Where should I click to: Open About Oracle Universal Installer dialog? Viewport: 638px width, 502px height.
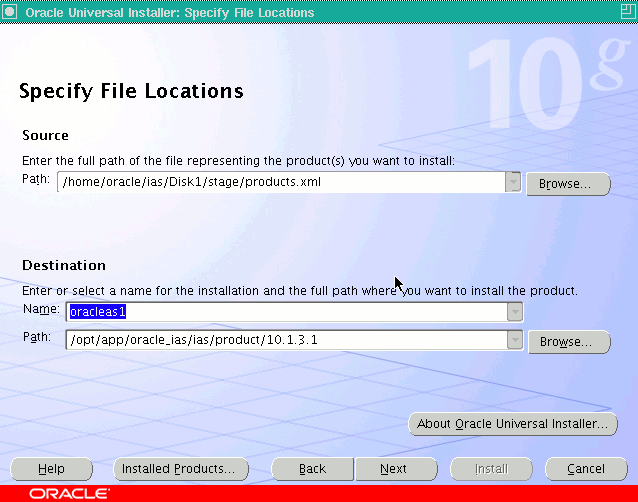click(x=513, y=424)
